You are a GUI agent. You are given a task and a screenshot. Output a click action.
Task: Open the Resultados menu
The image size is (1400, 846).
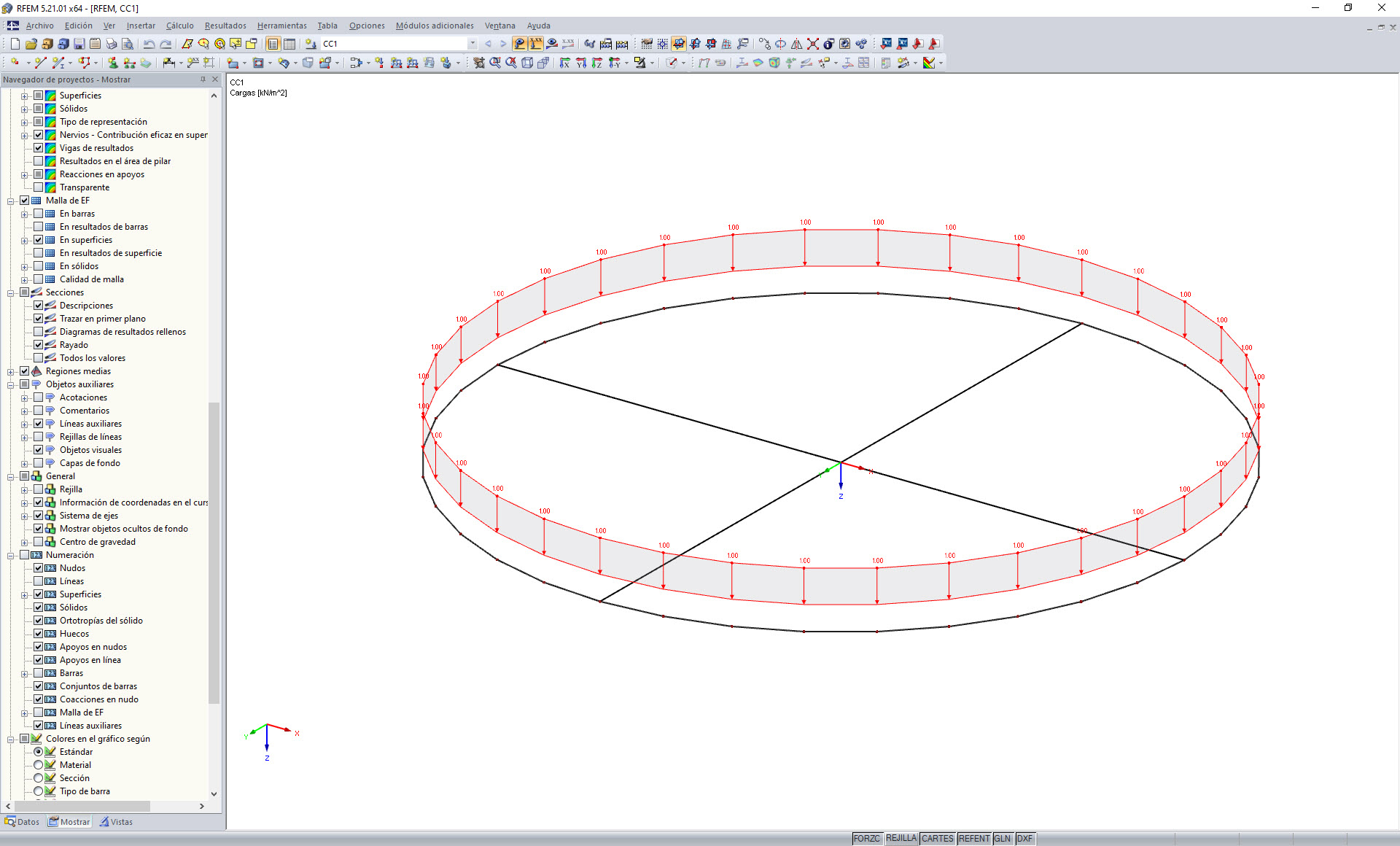click(x=225, y=26)
